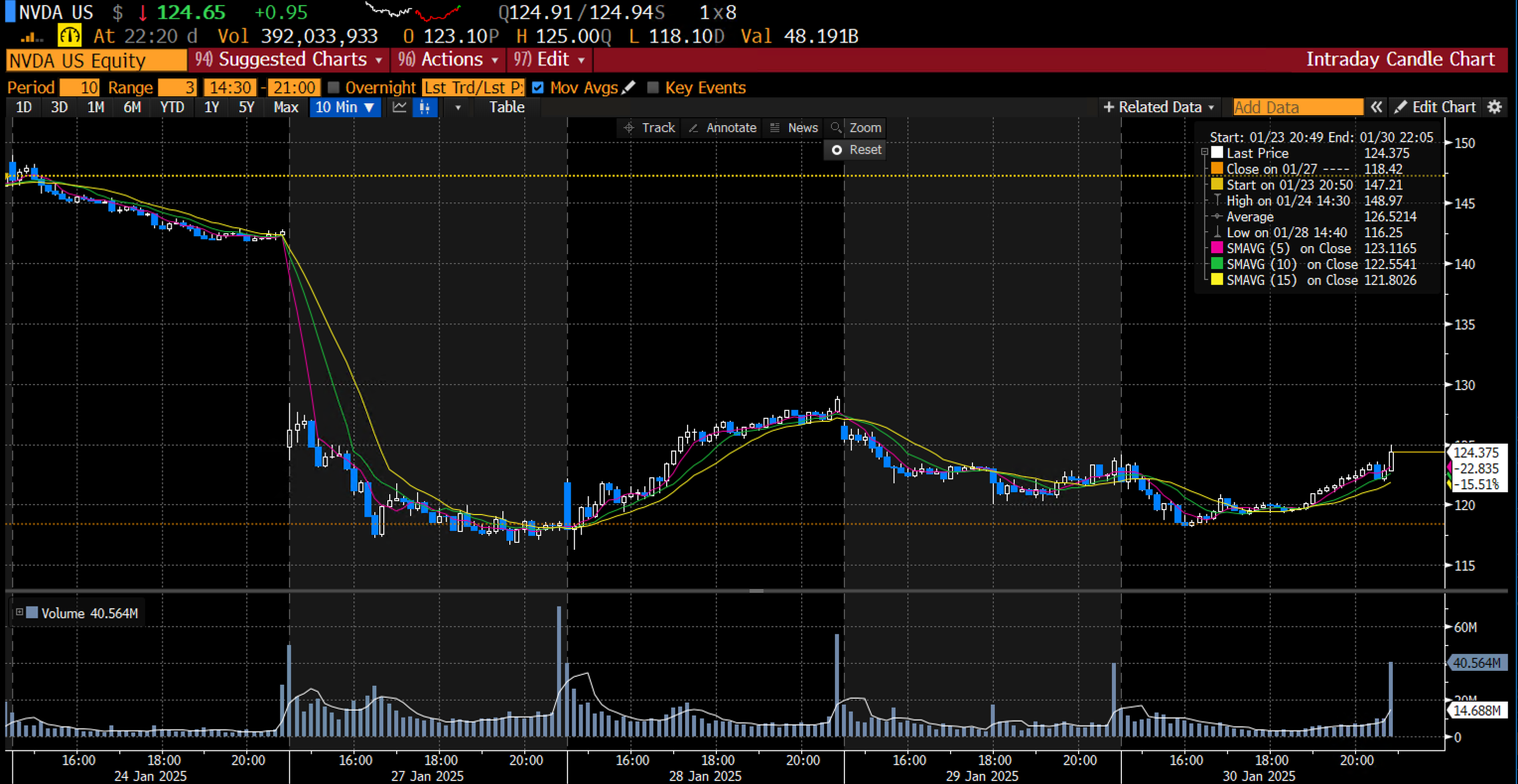
Task: Select the 3D range tab
Action: [x=60, y=107]
